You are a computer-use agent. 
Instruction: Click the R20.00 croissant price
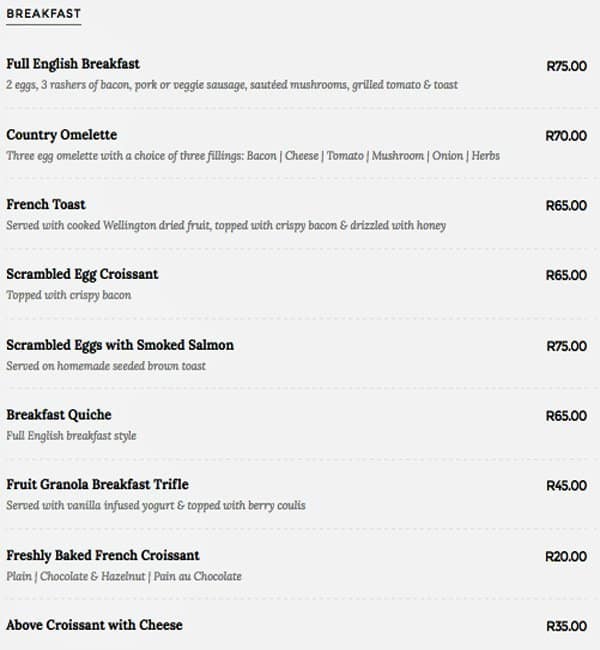566,556
